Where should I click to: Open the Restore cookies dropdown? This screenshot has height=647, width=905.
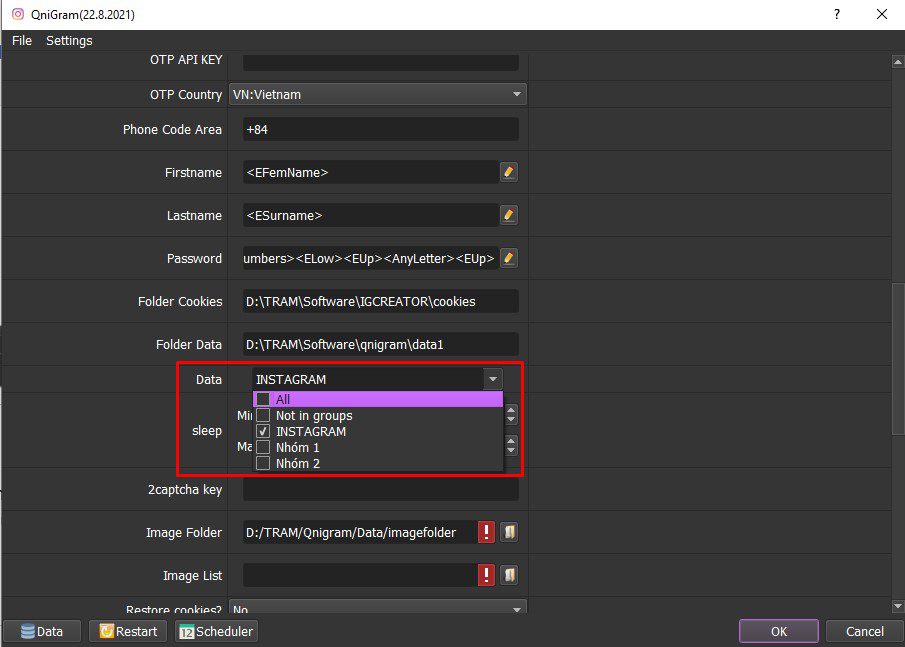[x=378, y=608]
